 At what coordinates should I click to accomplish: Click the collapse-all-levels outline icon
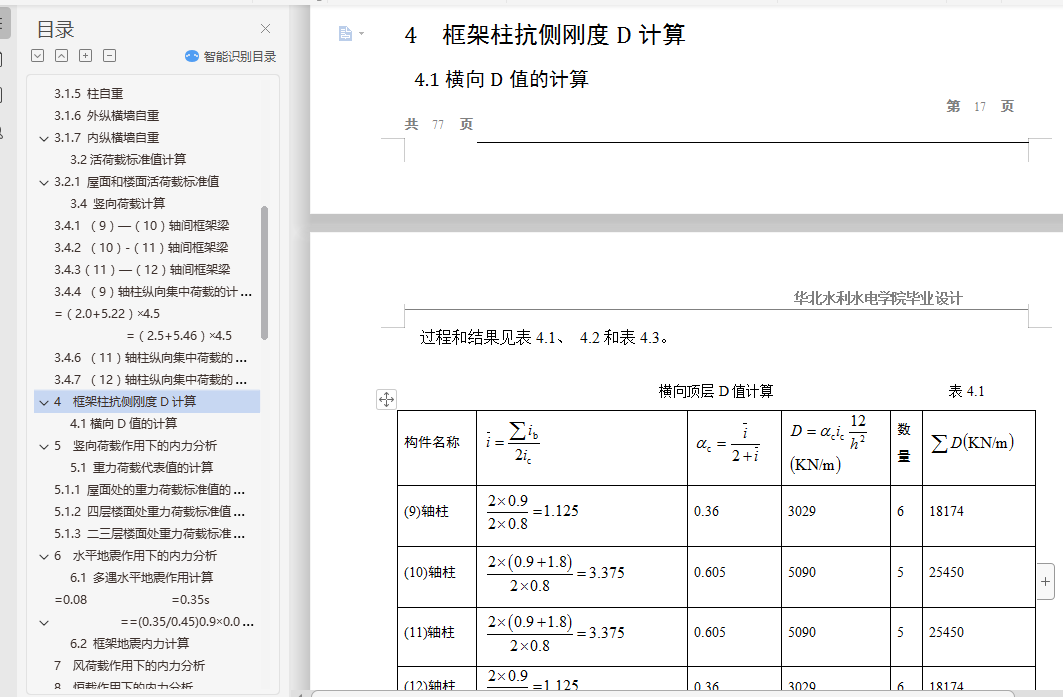point(62,56)
